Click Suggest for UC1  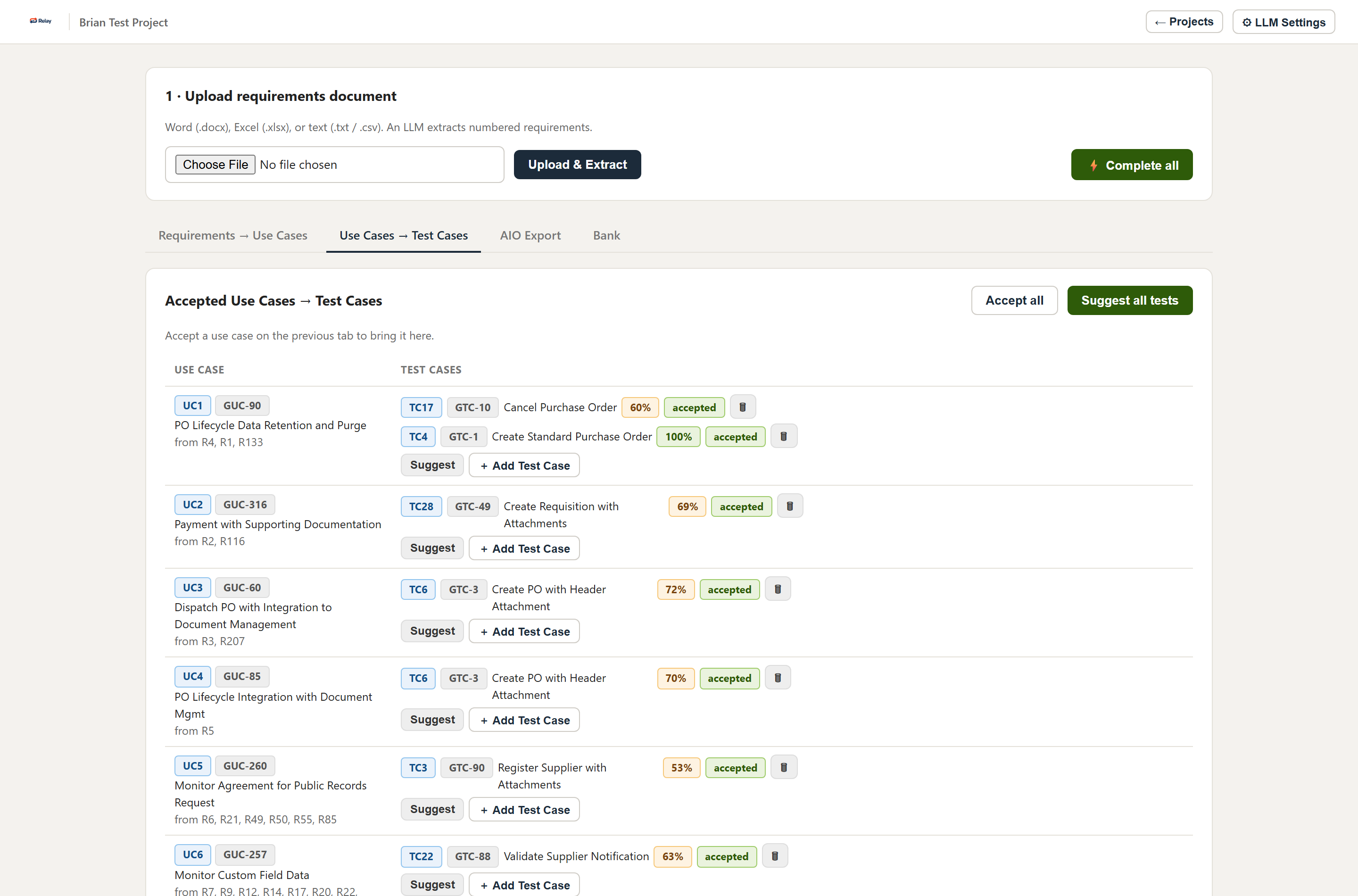[x=432, y=465]
